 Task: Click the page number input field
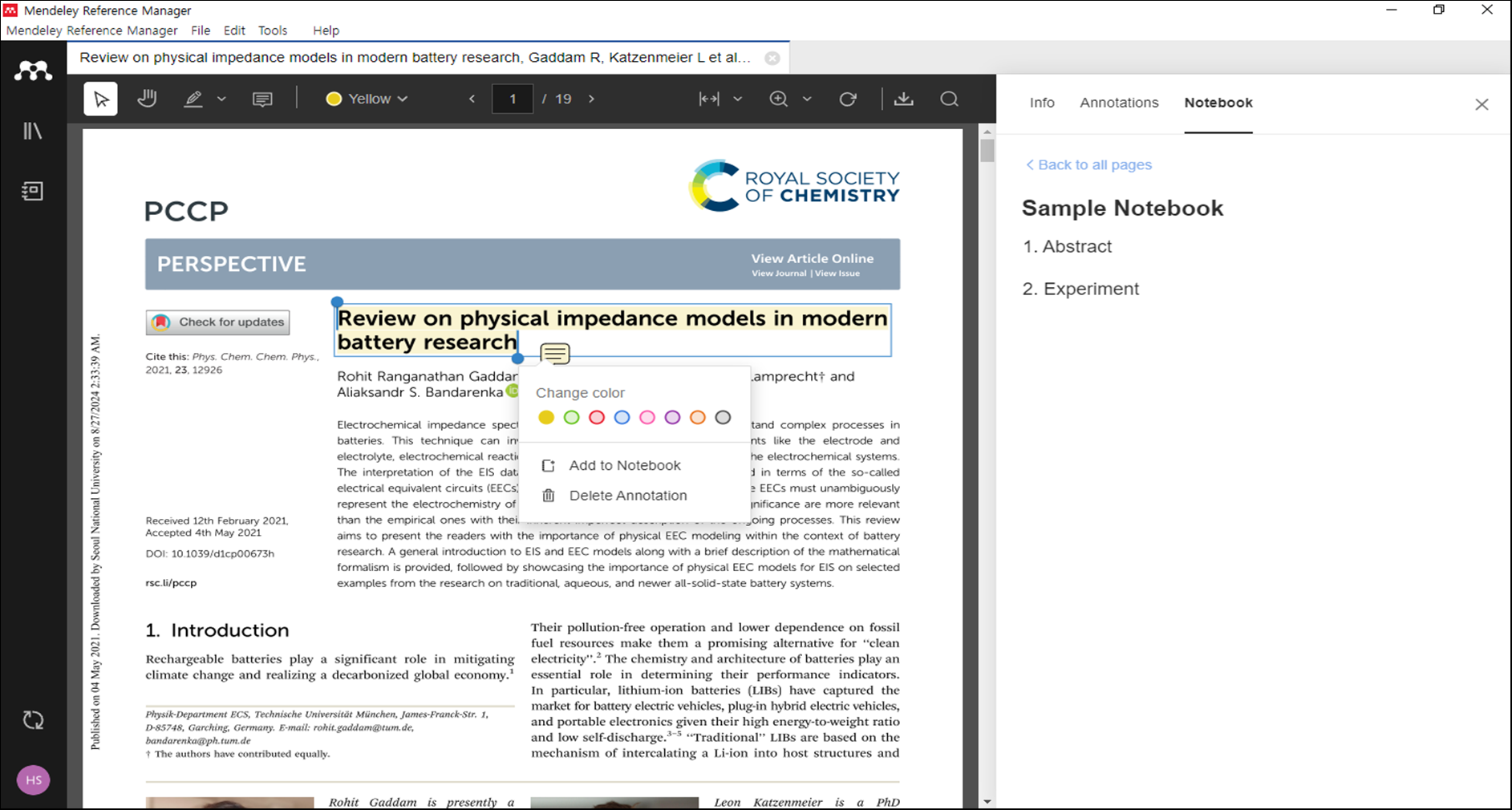click(x=513, y=99)
